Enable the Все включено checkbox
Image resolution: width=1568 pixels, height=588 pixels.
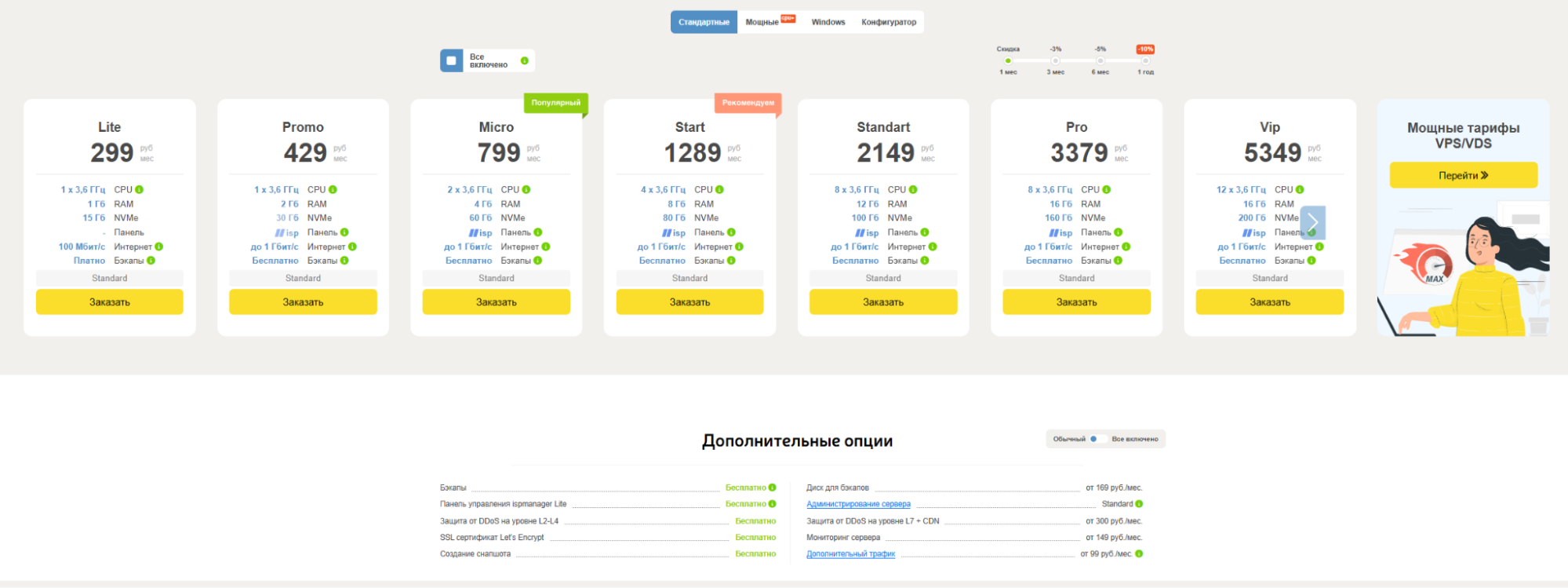click(x=452, y=60)
